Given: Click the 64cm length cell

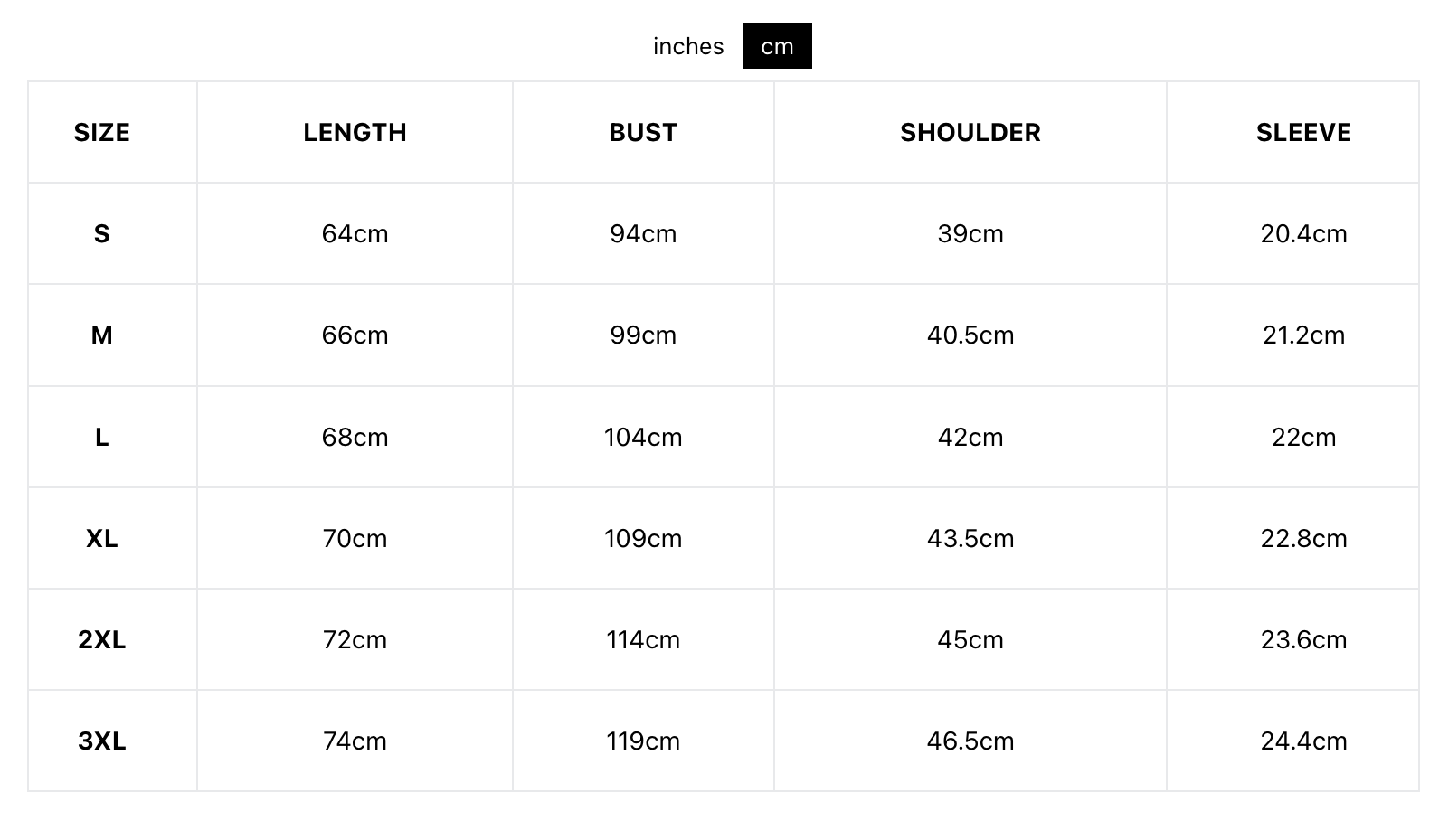Looking at the screenshot, I should pos(355,234).
